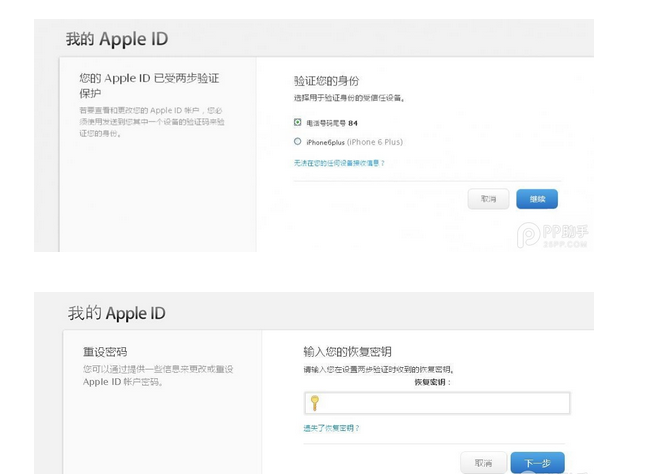
Task: Click the blue 下一步 button
Action: [x=538, y=463]
